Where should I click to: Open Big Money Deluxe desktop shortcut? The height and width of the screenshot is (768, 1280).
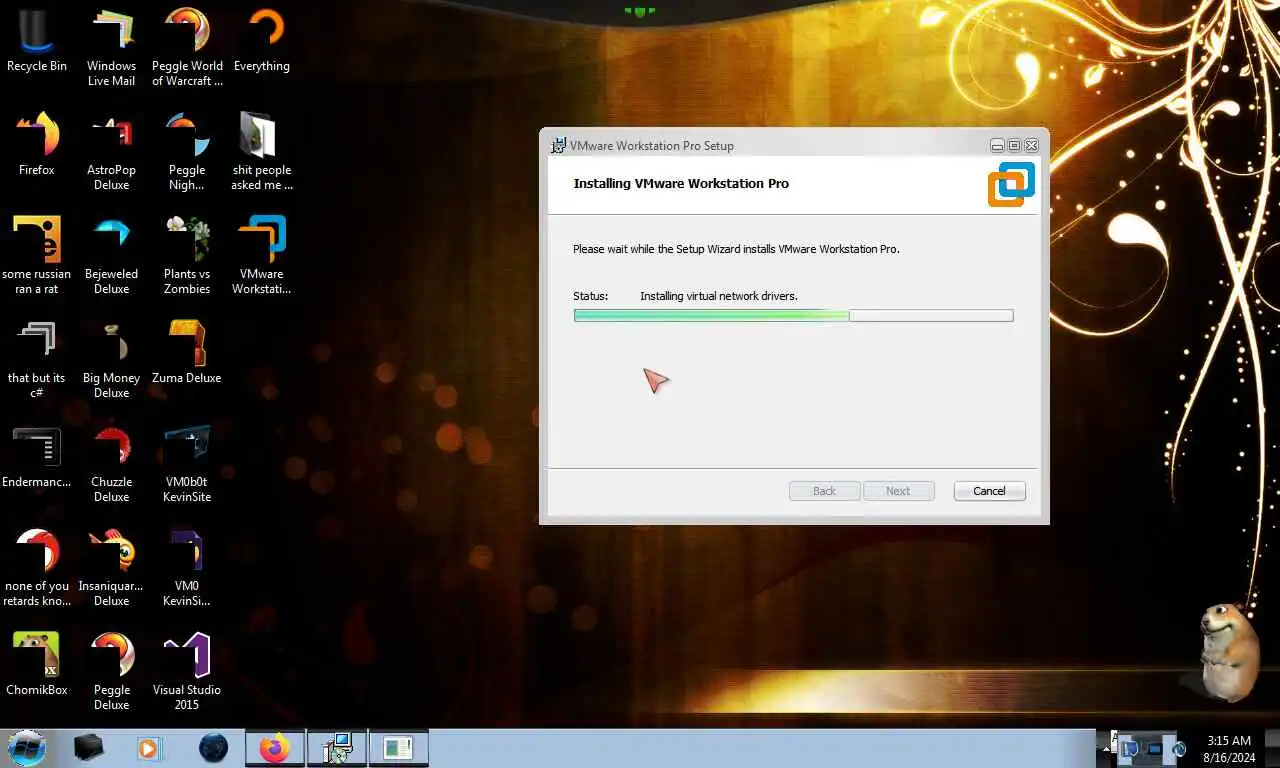tap(111, 359)
